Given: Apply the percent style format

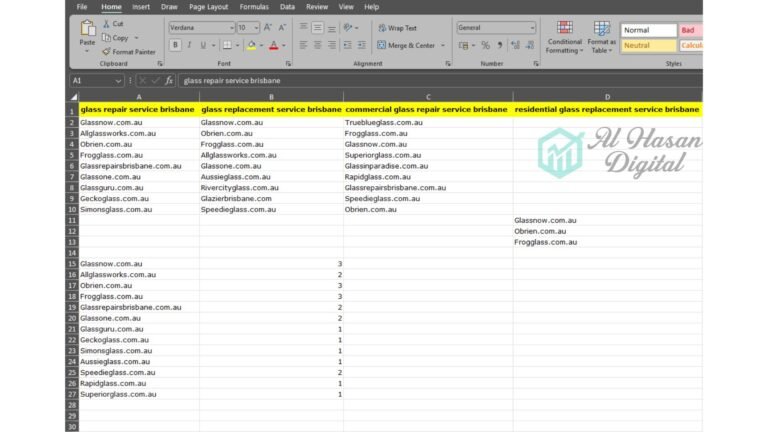Looking at the screenshot, I should tap(486, 45).
